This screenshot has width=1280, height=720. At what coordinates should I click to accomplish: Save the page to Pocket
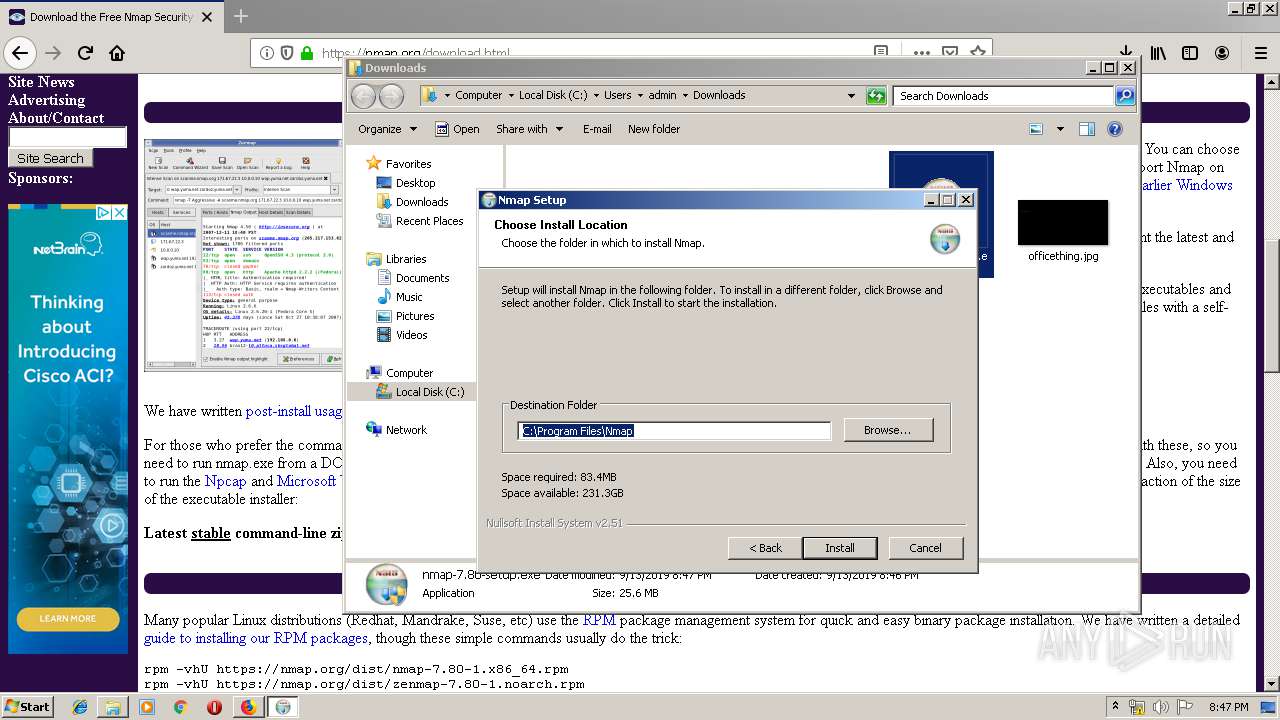click(x=950, y=53)
